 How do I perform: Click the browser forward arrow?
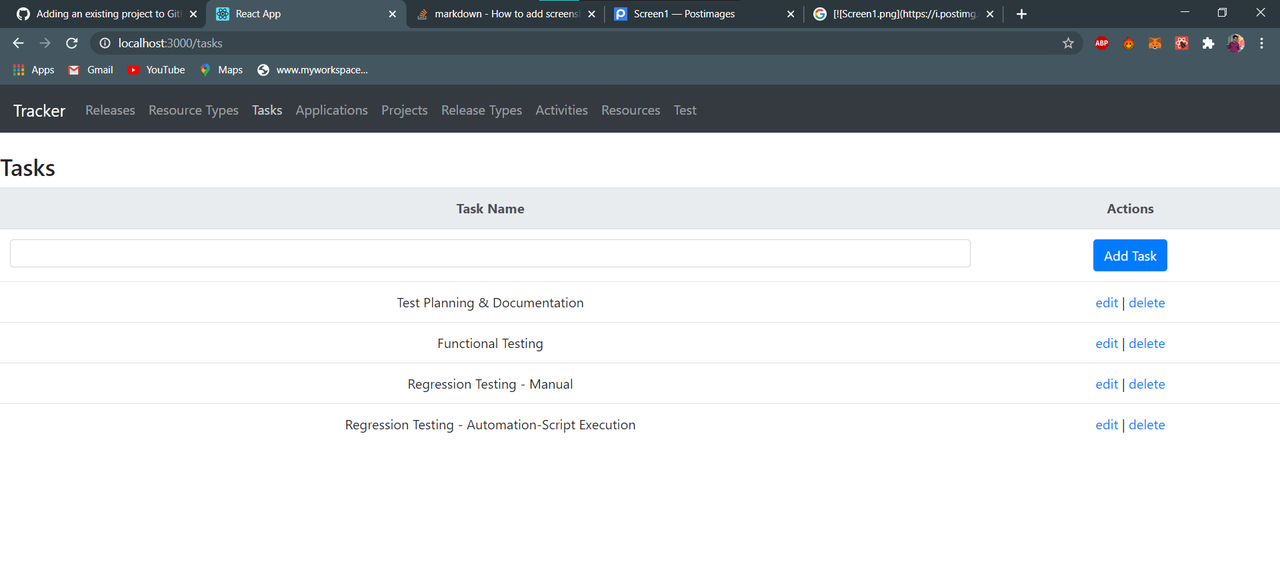coord(45,43)
